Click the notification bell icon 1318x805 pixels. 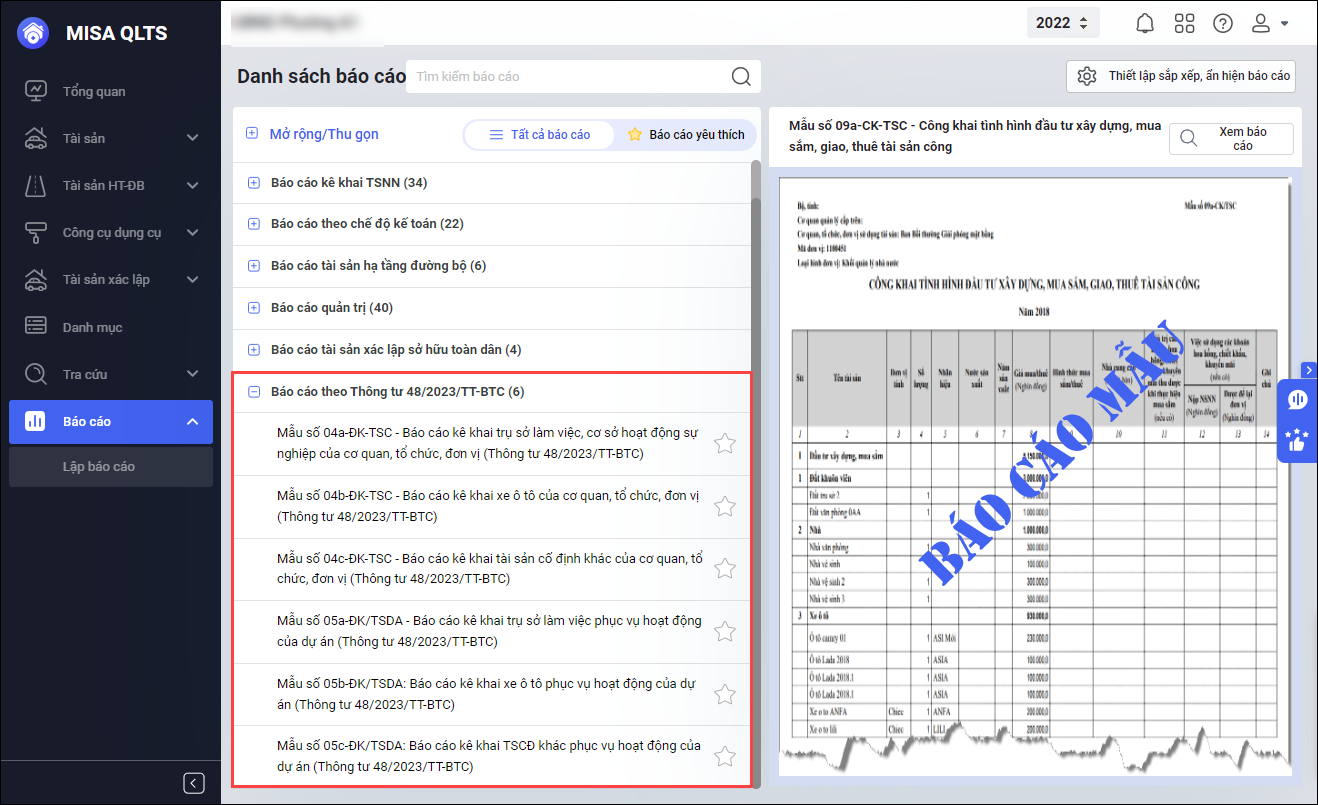tap(1145, 23)
